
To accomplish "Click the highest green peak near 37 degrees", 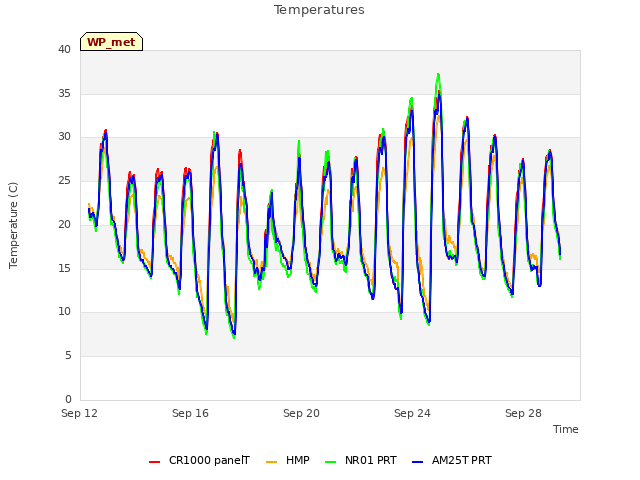I will click(x=438, y=75).
